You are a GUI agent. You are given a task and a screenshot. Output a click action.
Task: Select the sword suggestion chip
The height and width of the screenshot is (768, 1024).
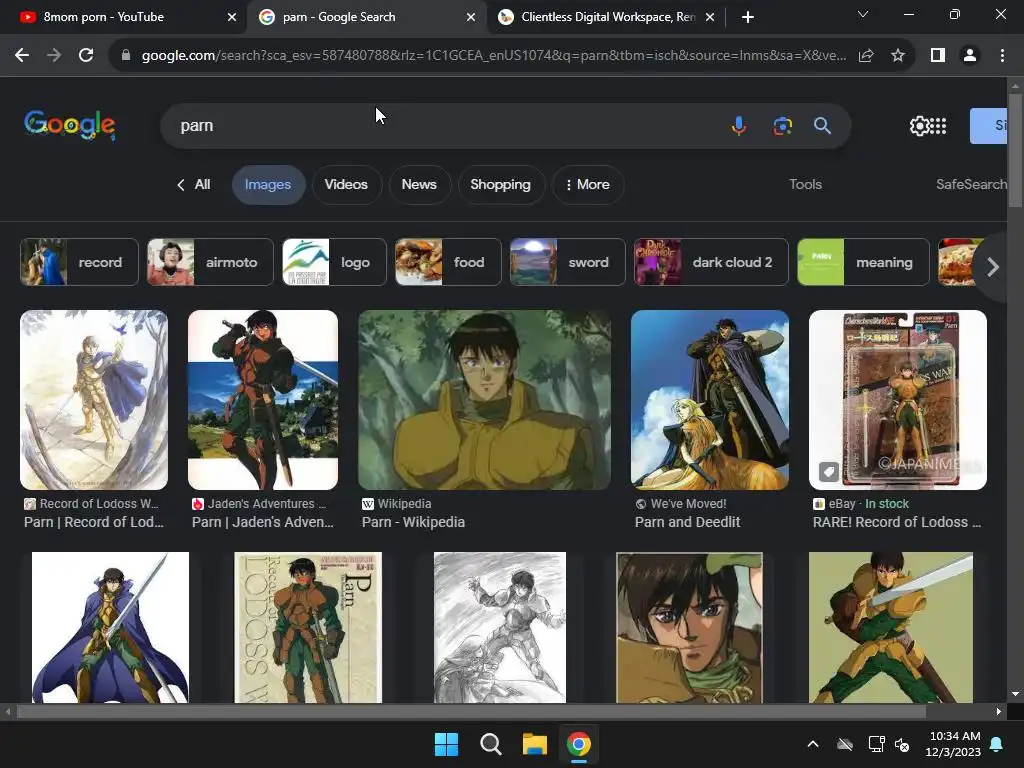tap(568, 262)
